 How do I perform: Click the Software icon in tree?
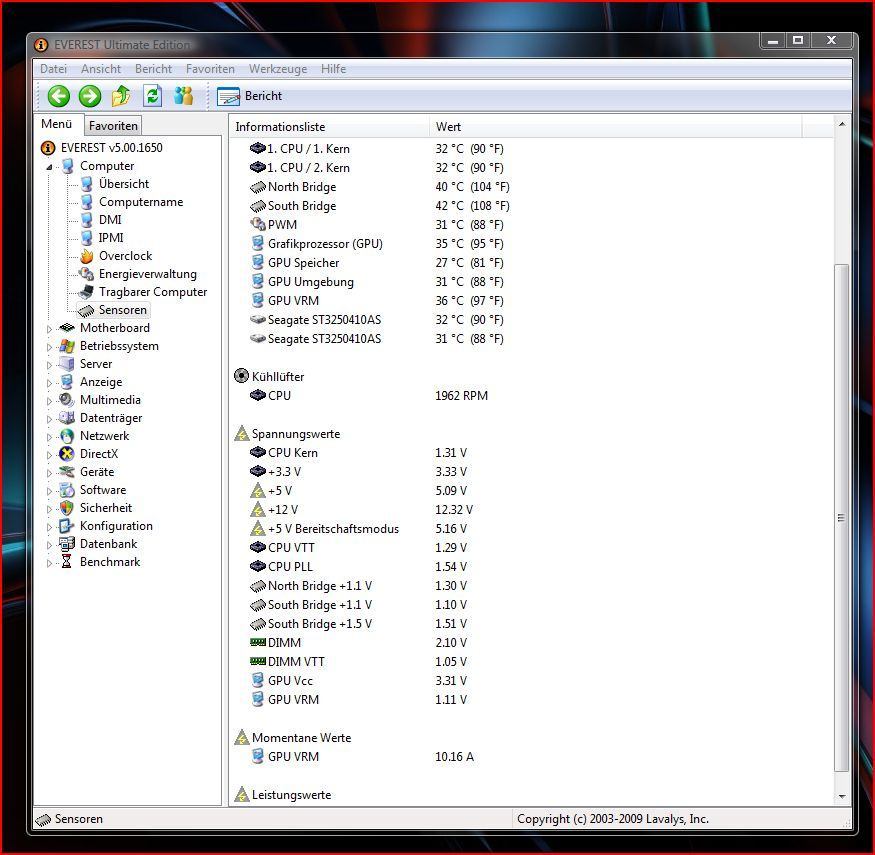[67, 490]
